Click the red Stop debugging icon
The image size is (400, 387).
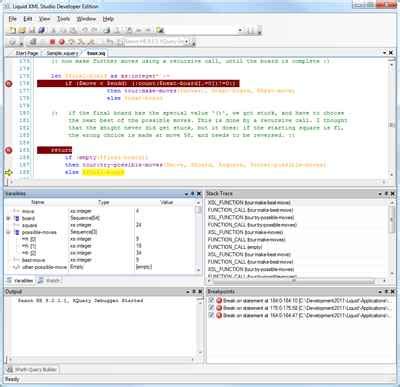(x=52, y=42)
